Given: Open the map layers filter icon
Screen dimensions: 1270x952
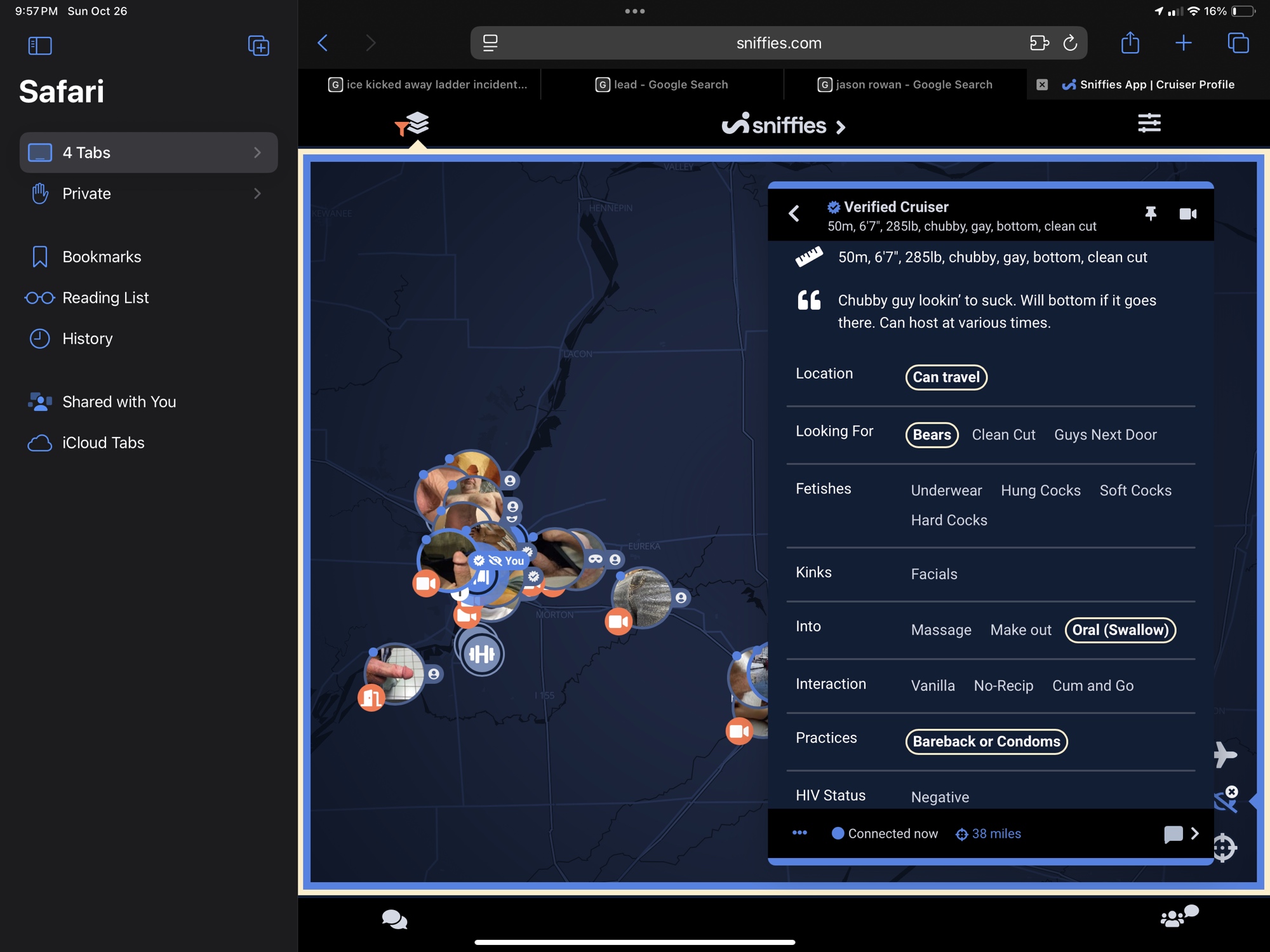Looking at the screenshot, I should click(413, 124).
